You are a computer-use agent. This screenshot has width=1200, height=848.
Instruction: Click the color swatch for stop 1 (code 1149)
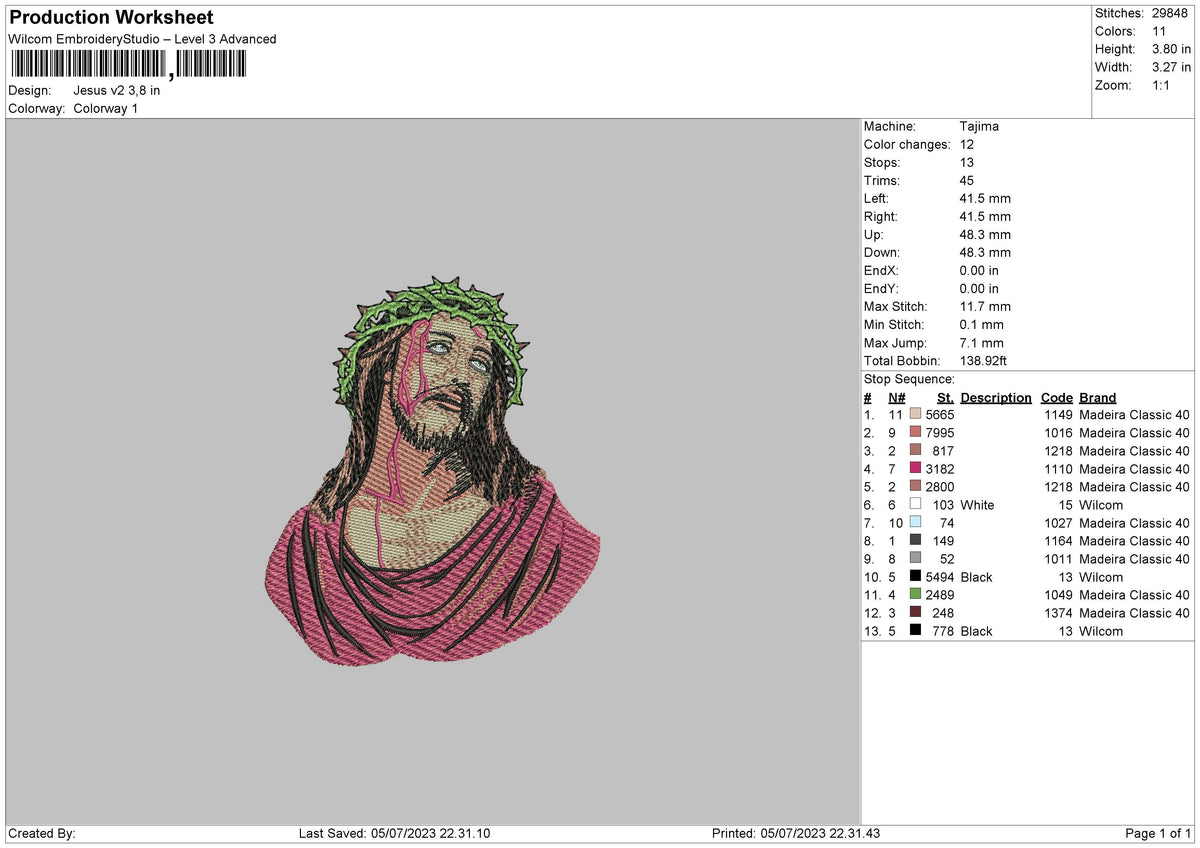coord(915,415)
